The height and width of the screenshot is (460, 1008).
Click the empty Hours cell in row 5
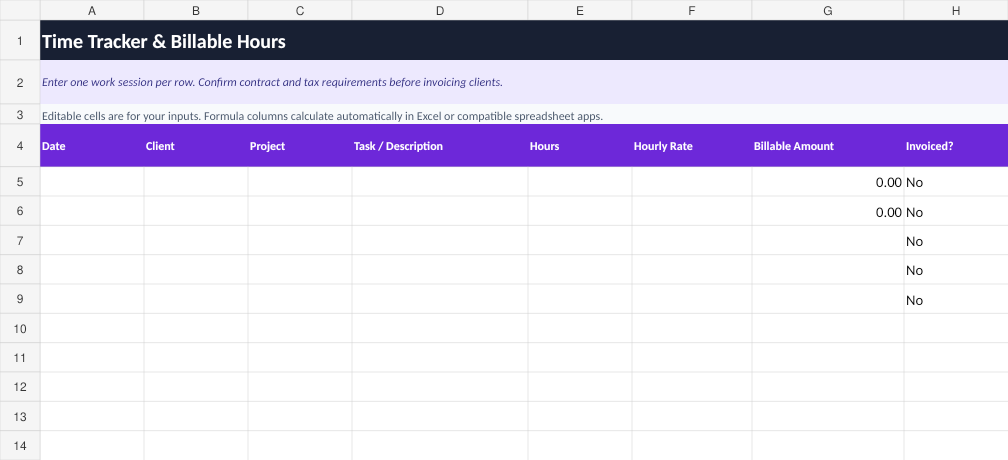click(580, 182)
